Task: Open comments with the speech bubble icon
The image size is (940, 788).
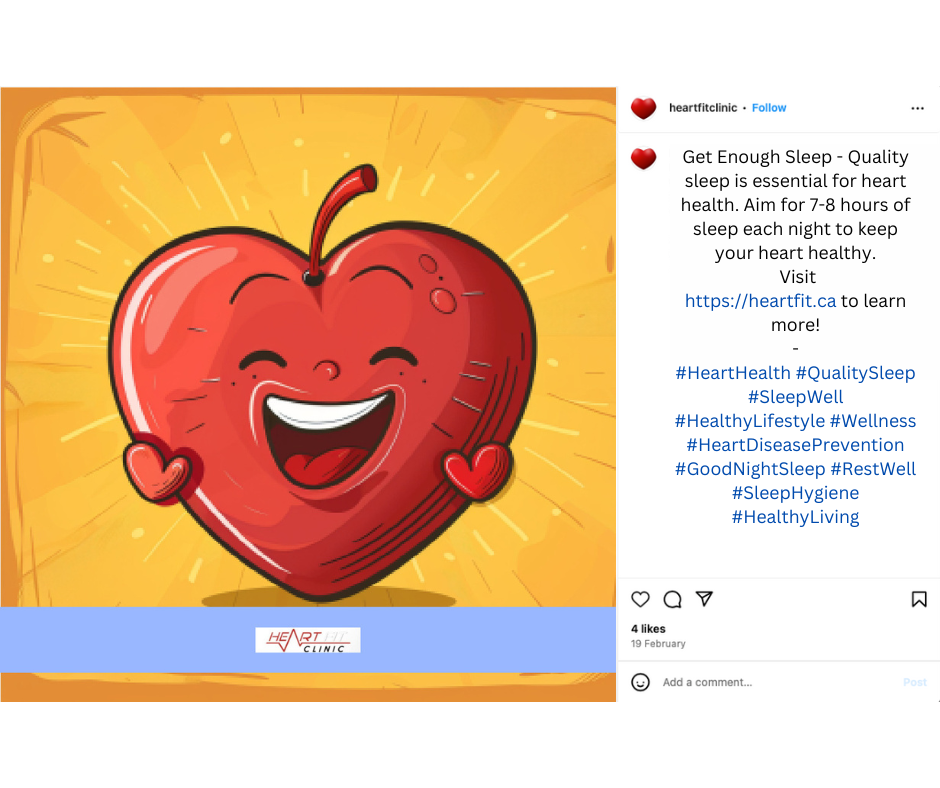Action: tap(672, 599)
